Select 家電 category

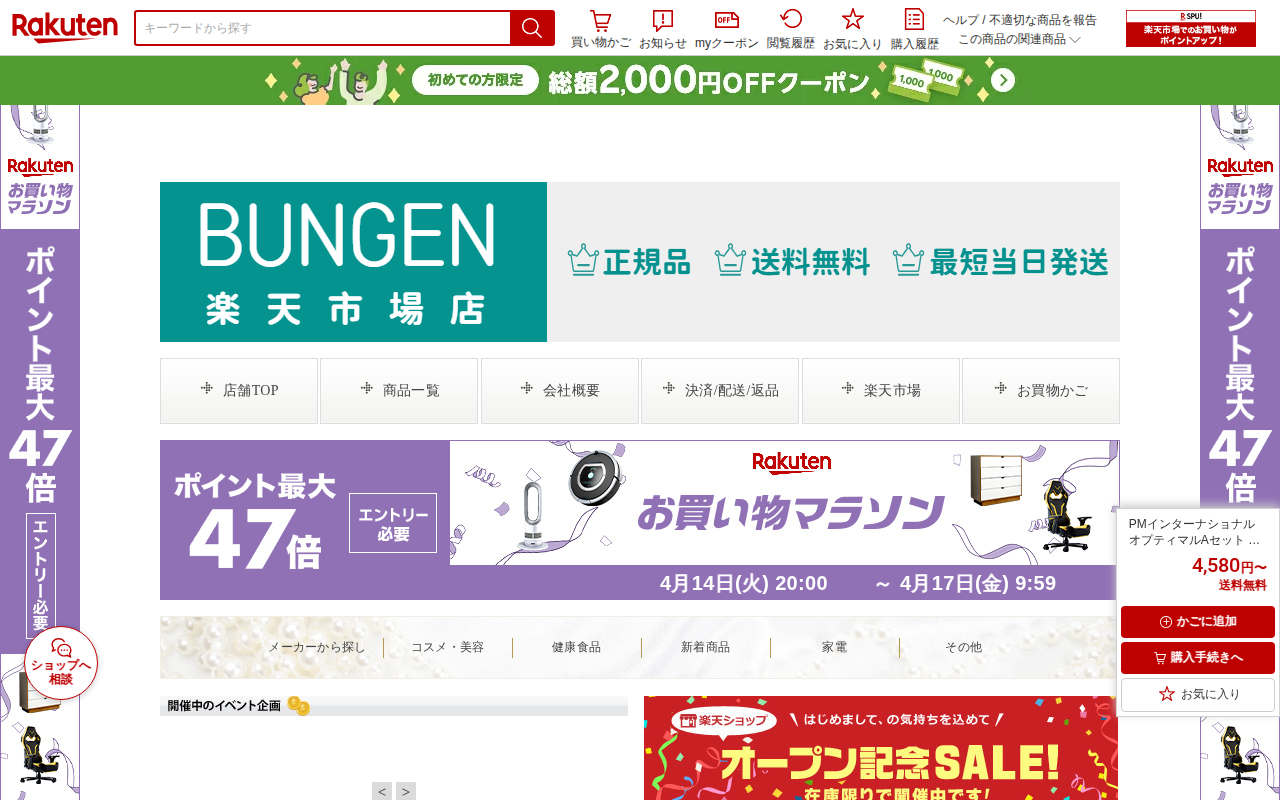point(835,647)
